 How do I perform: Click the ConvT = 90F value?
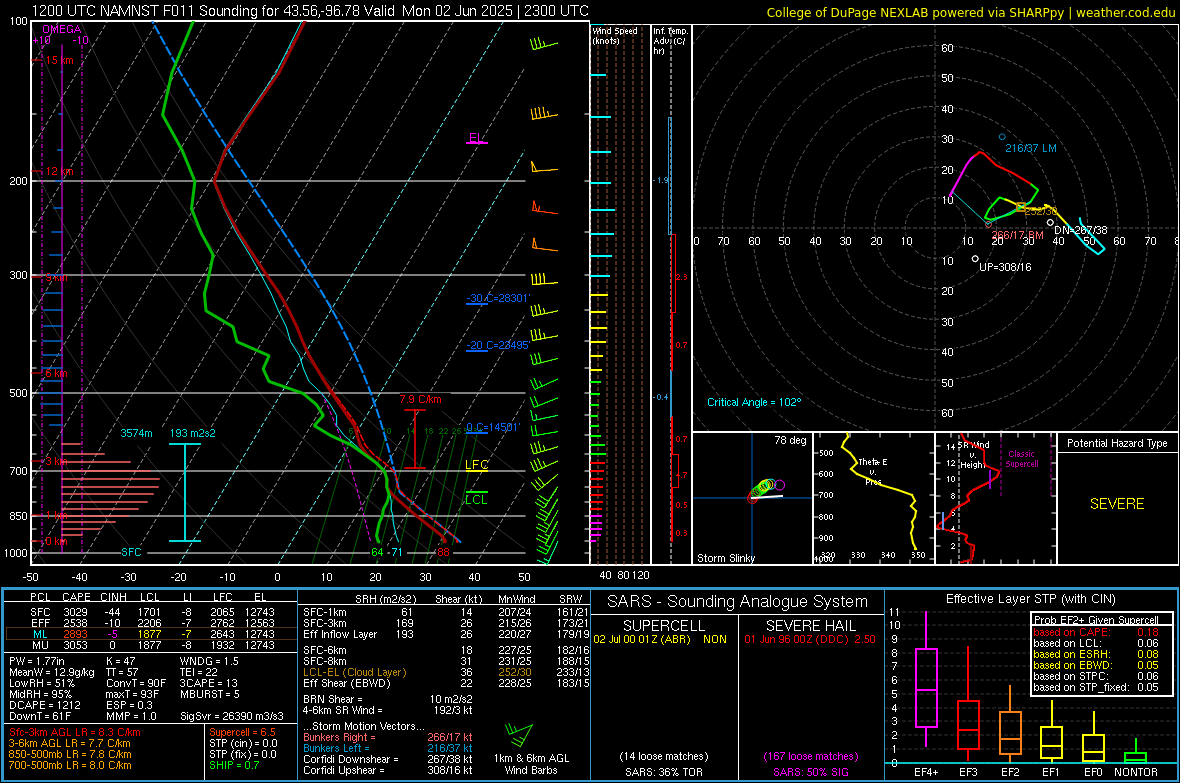point(135,684)
